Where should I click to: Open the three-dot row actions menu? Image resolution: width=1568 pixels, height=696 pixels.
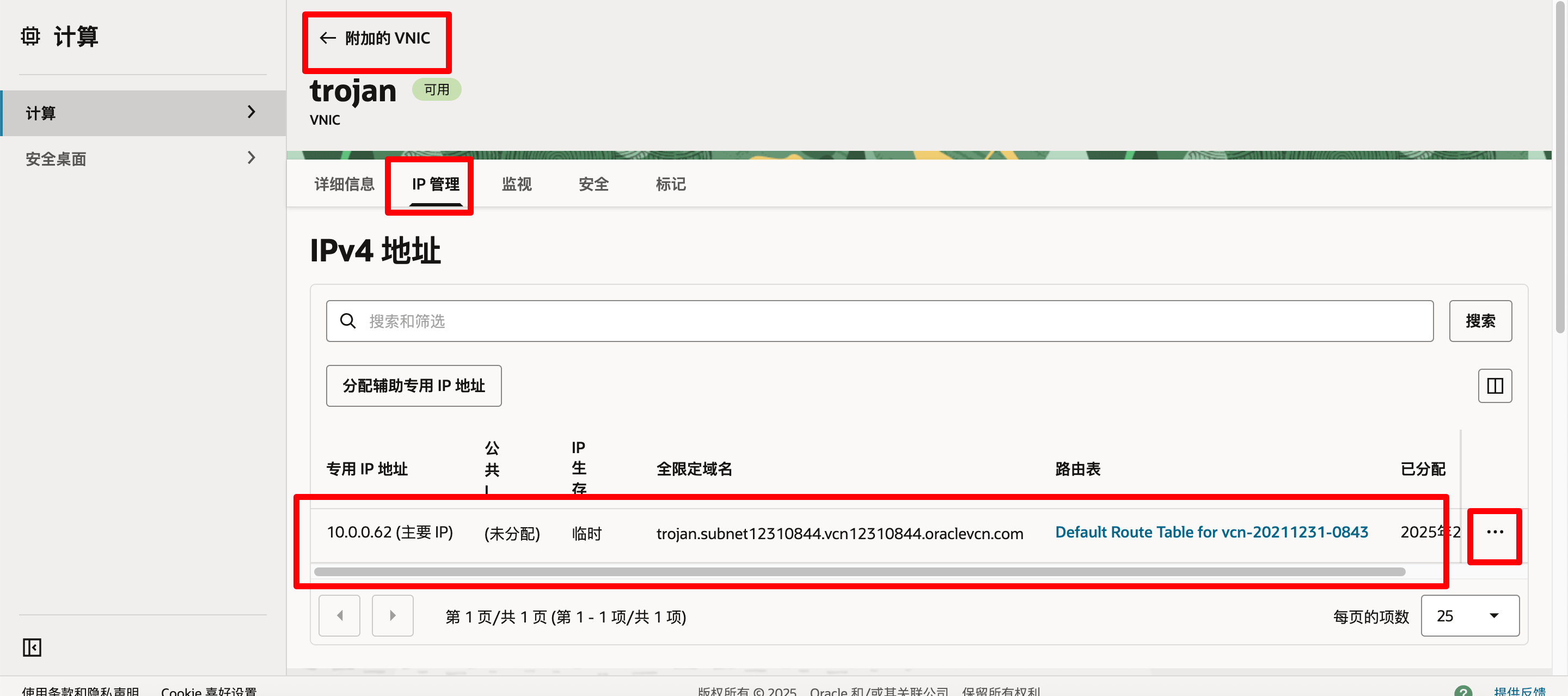(x=1494, y=532)
